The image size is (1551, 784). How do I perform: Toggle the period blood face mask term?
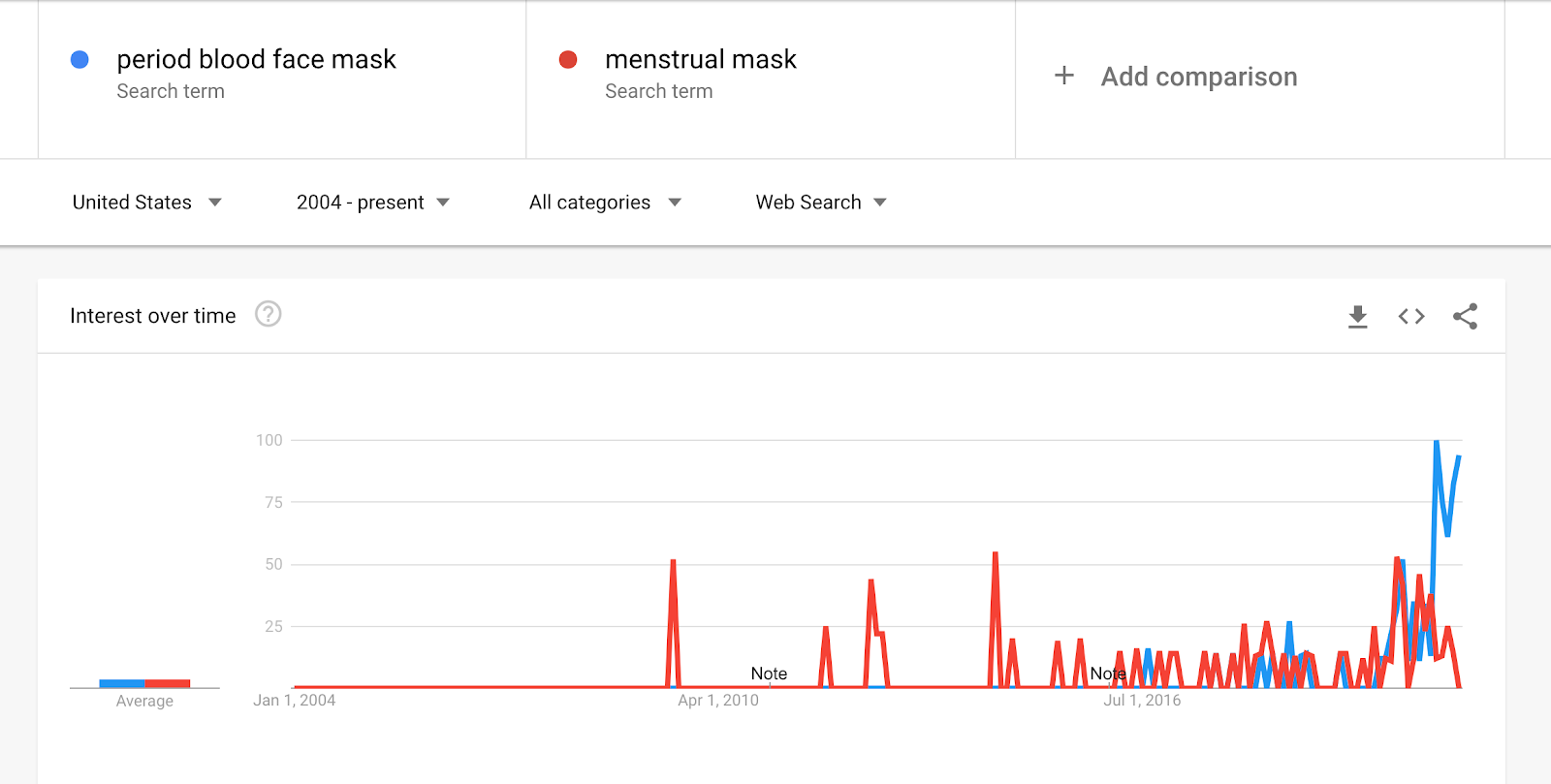pos(256,59)
